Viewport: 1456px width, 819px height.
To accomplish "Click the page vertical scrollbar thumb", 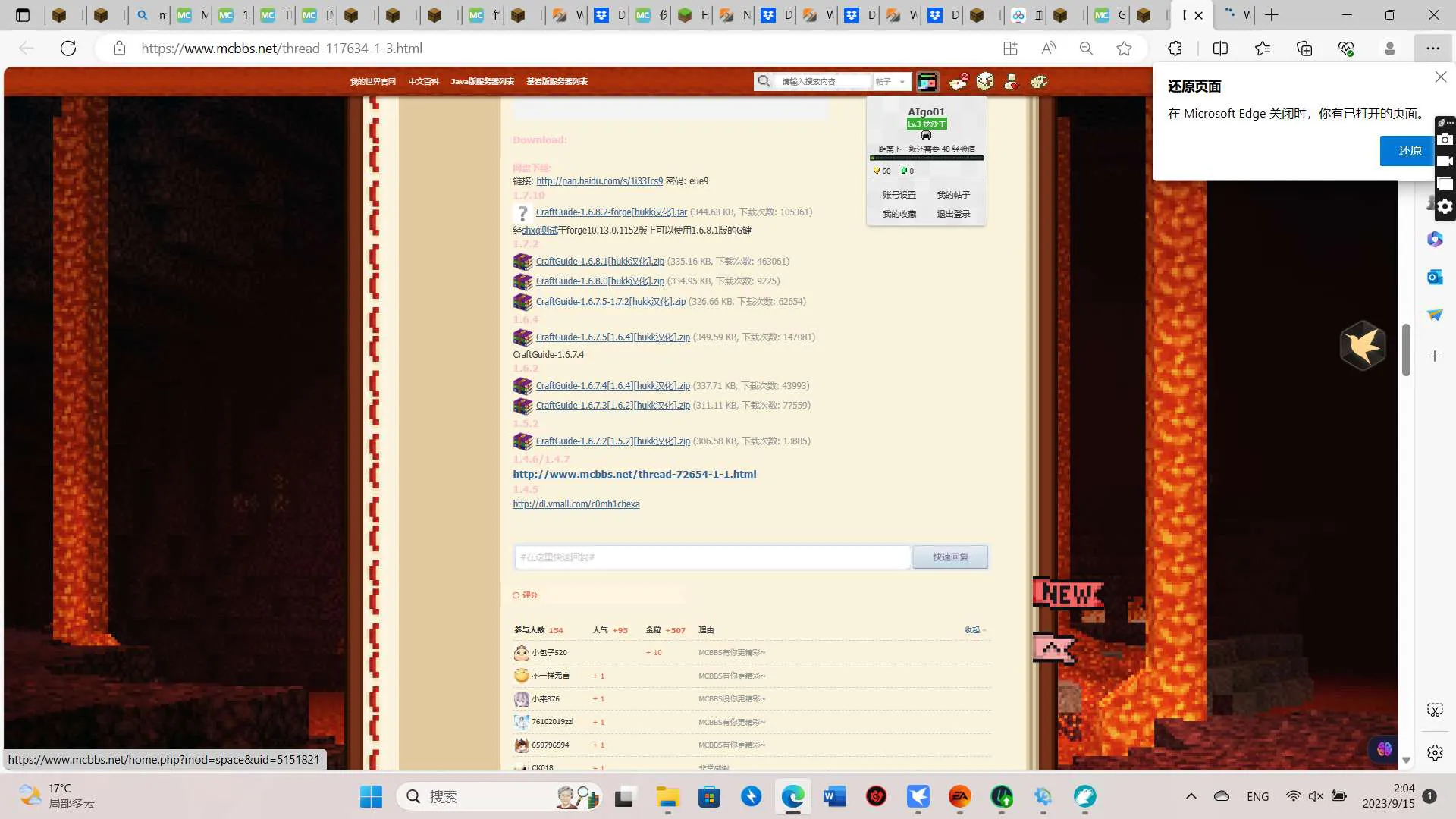I will click(1406, 350).
